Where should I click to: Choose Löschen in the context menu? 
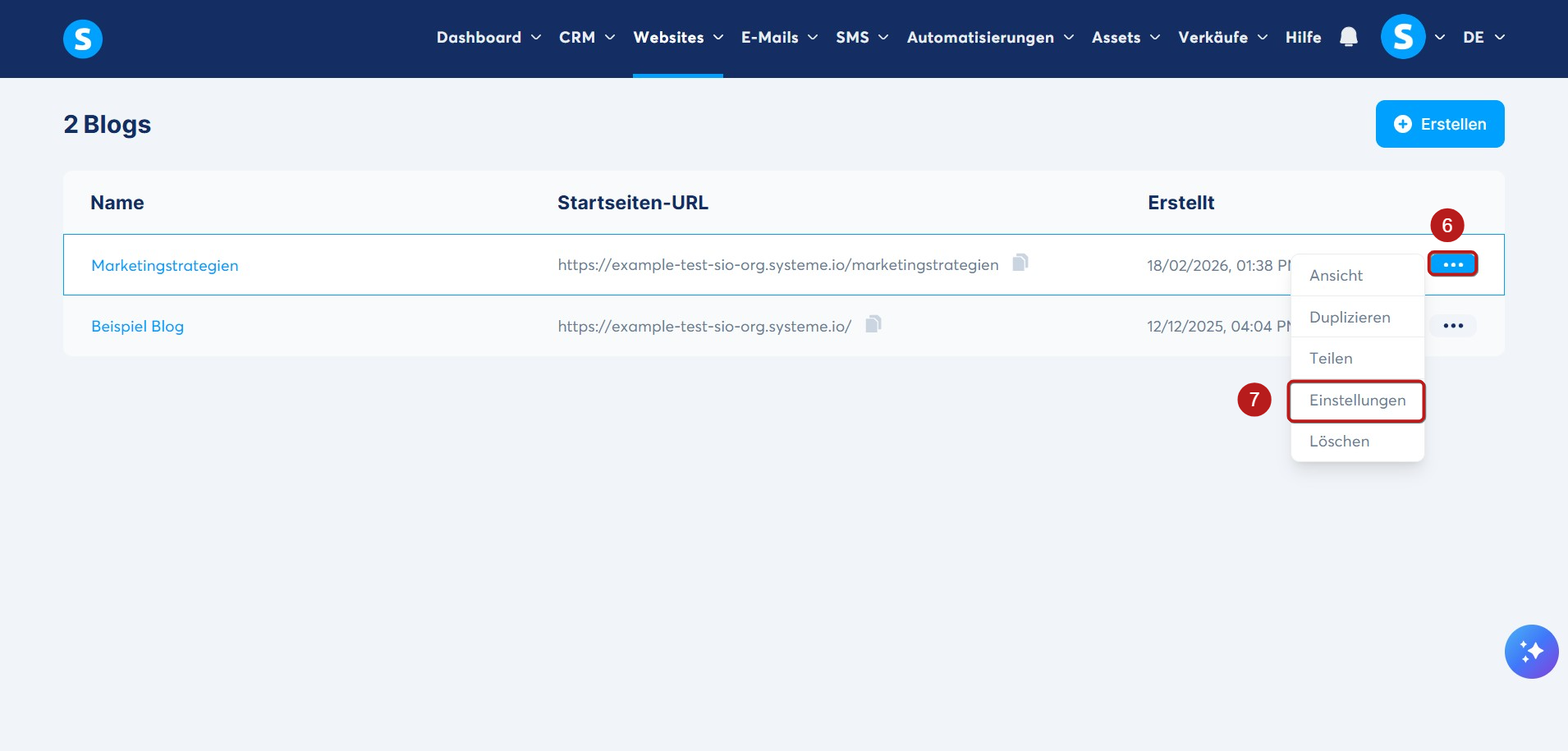1358,442
